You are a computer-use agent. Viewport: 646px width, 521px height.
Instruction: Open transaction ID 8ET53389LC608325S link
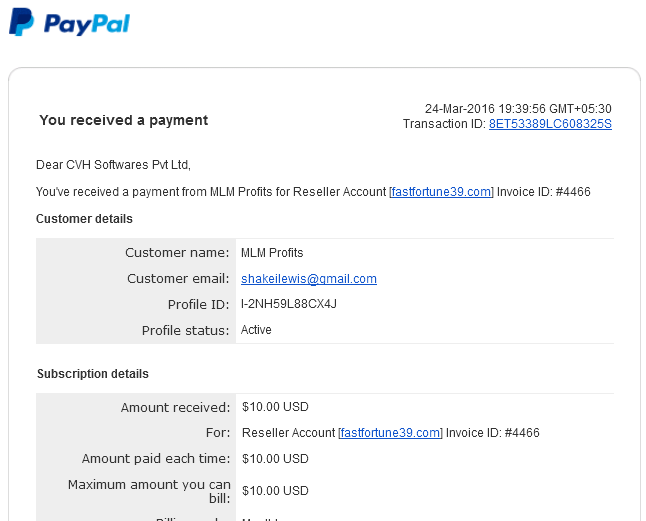tap(550, 124)
